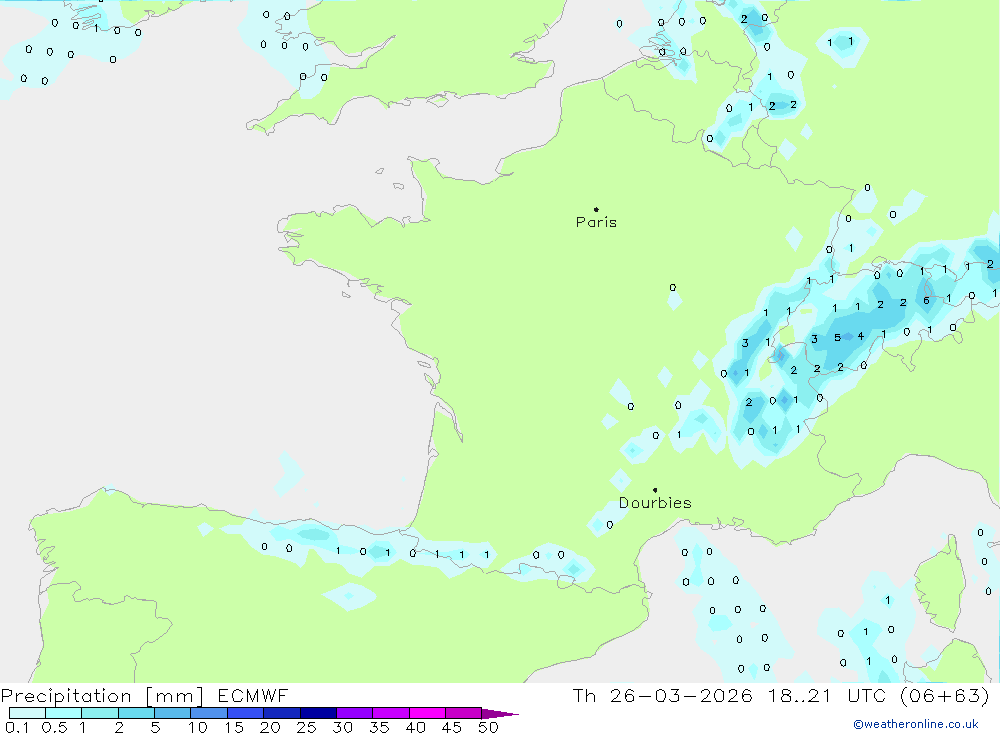
Task: Click the 30 legend scale label
Action: tap(343, 727)
